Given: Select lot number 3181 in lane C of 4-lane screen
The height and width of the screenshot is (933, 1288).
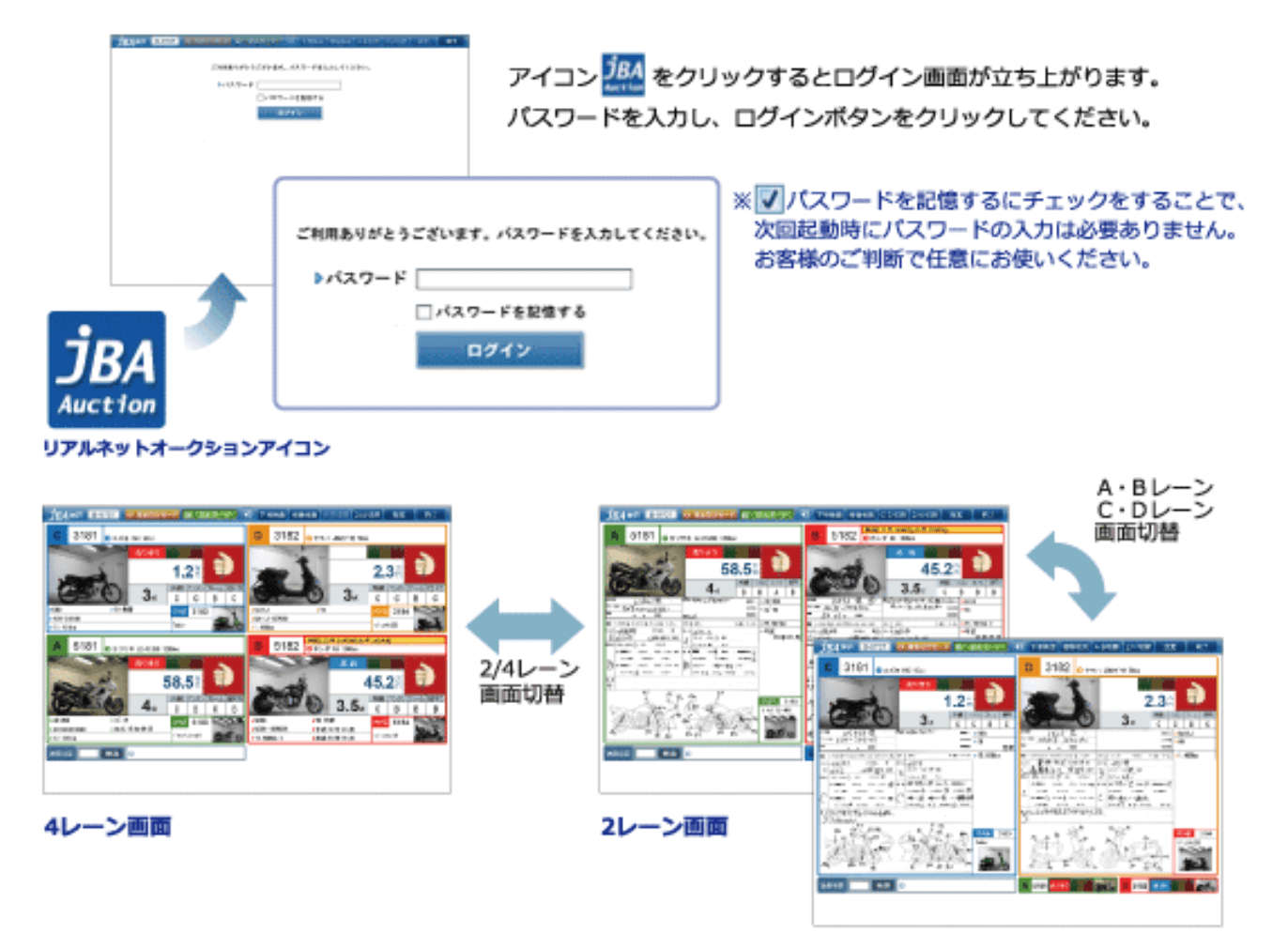Looking at the screenshot, I should (84, 535).
